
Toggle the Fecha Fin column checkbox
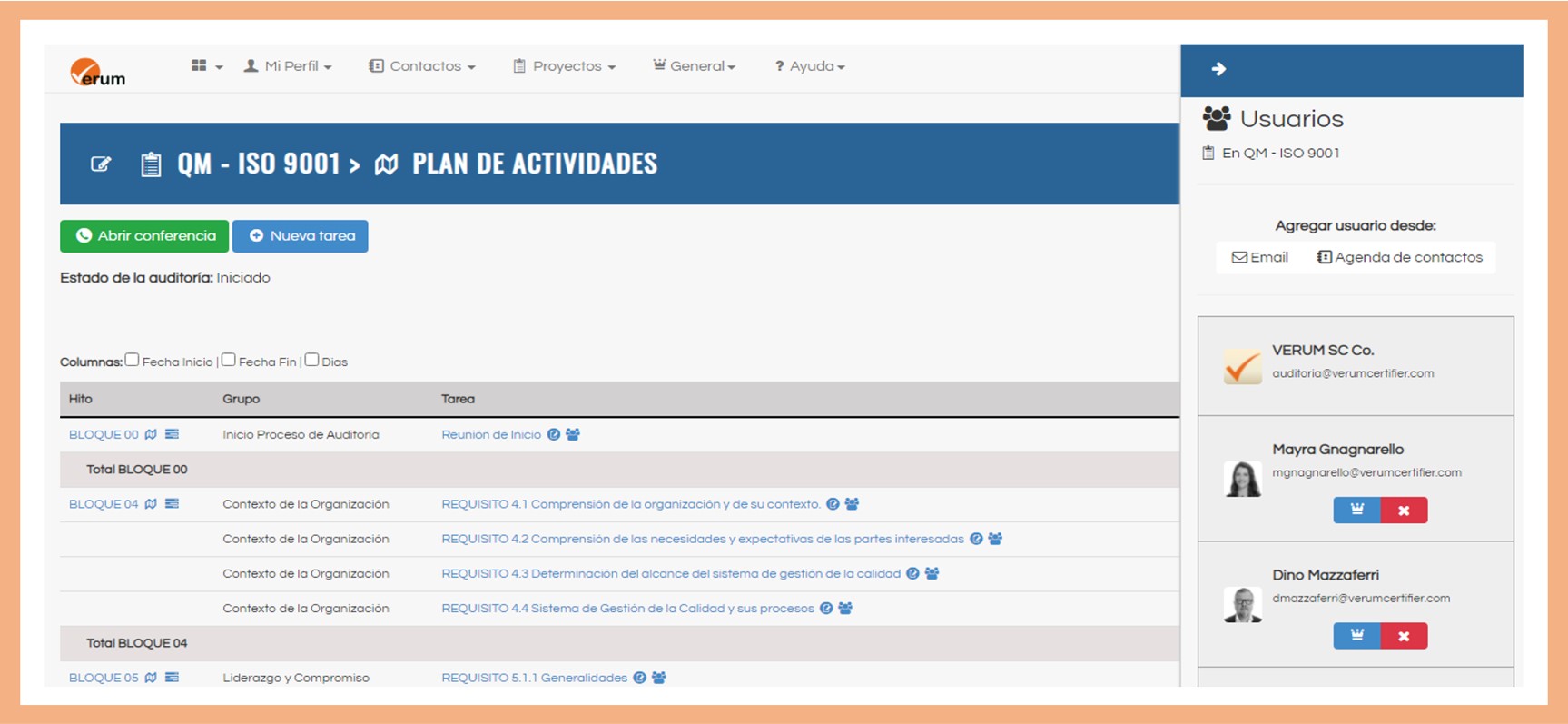(229, 360)
